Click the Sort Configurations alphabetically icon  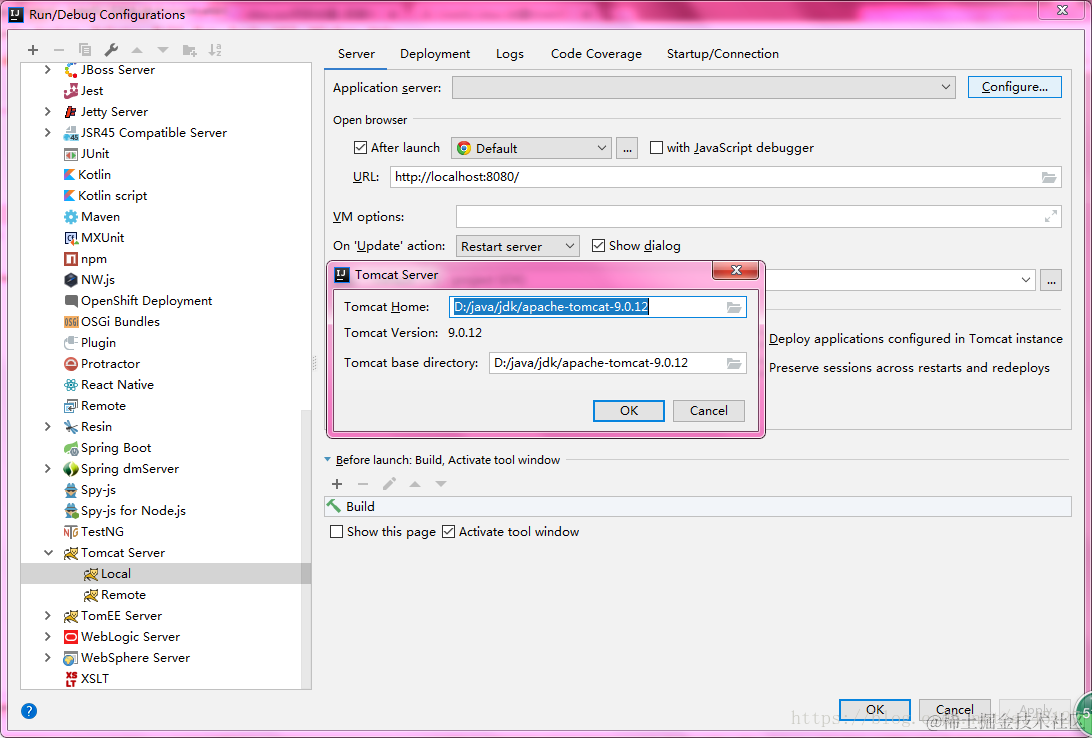215,50
